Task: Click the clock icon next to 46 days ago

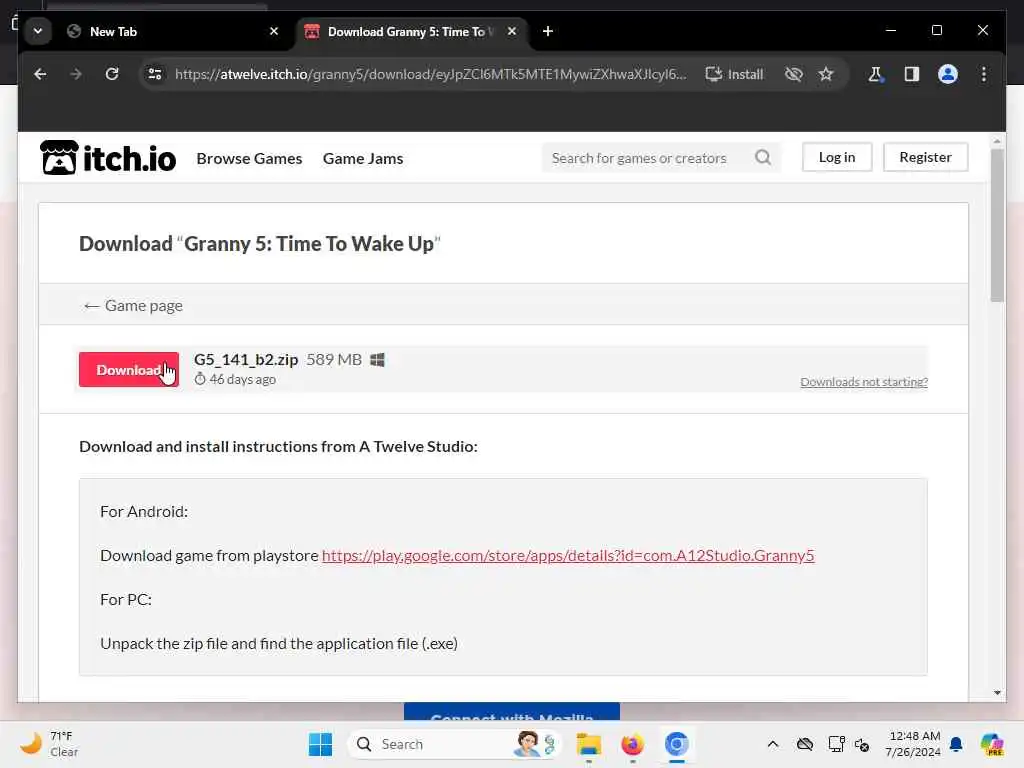Action: pos(200,379)
